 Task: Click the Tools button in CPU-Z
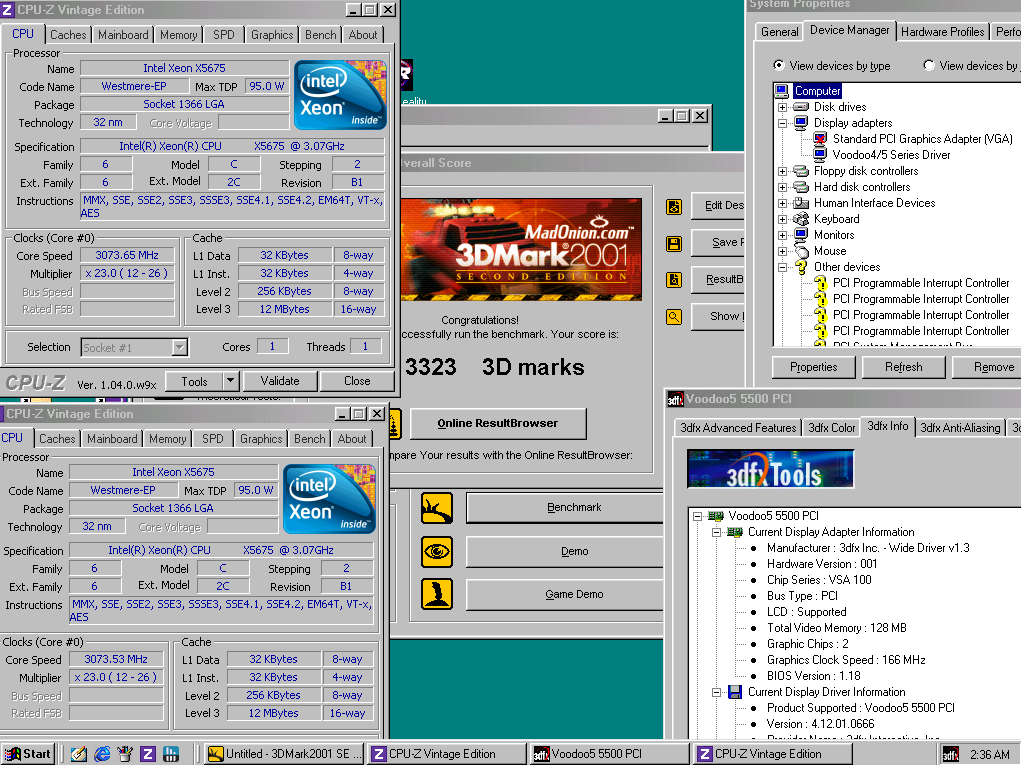(194, 382)
